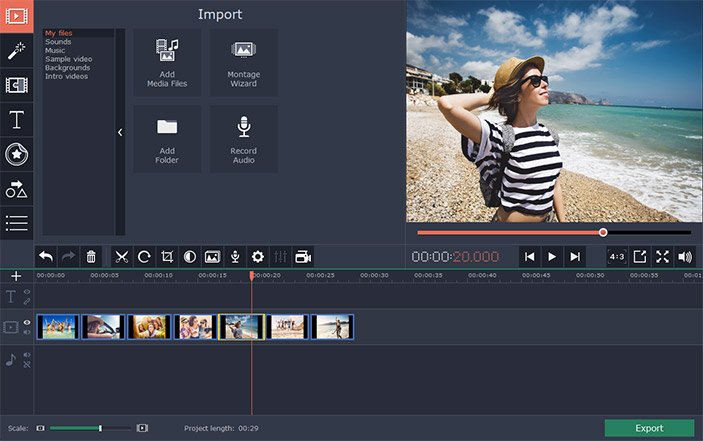Delete selected clip with trash icon
This screenshot has height=441, width=703.
point(91,257)
